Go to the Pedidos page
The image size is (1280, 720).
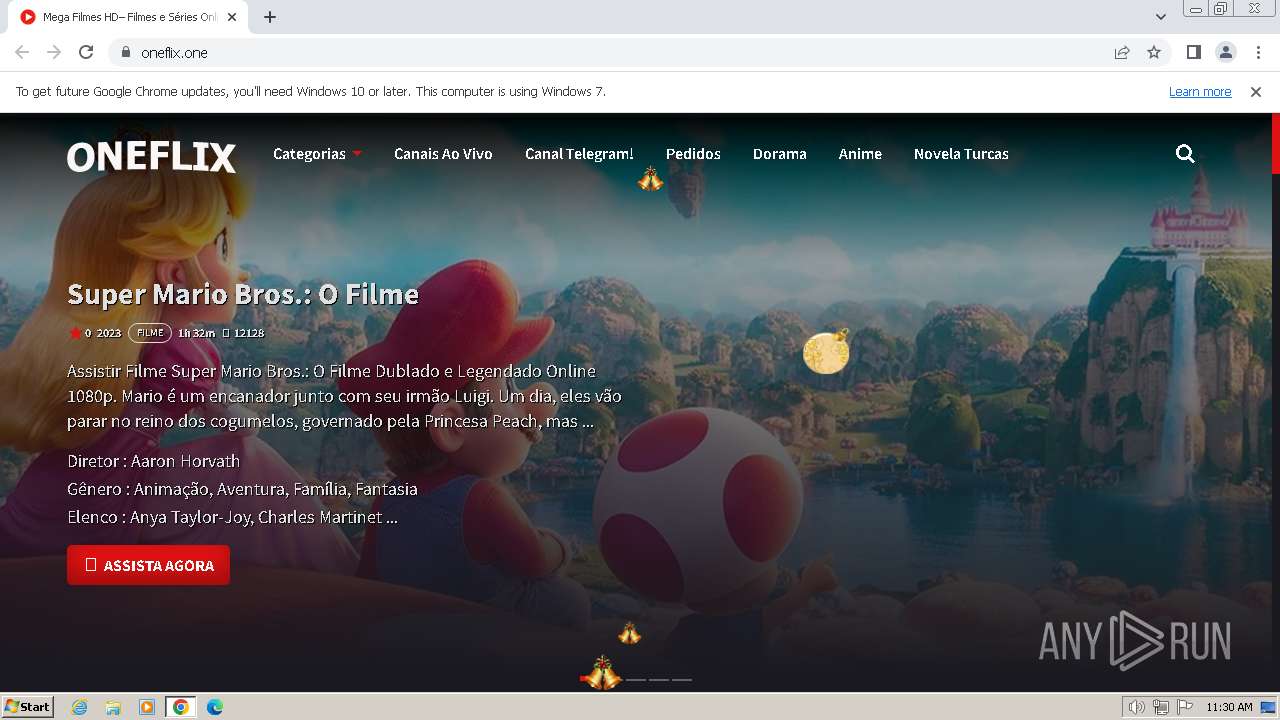(x=693, y=154)
